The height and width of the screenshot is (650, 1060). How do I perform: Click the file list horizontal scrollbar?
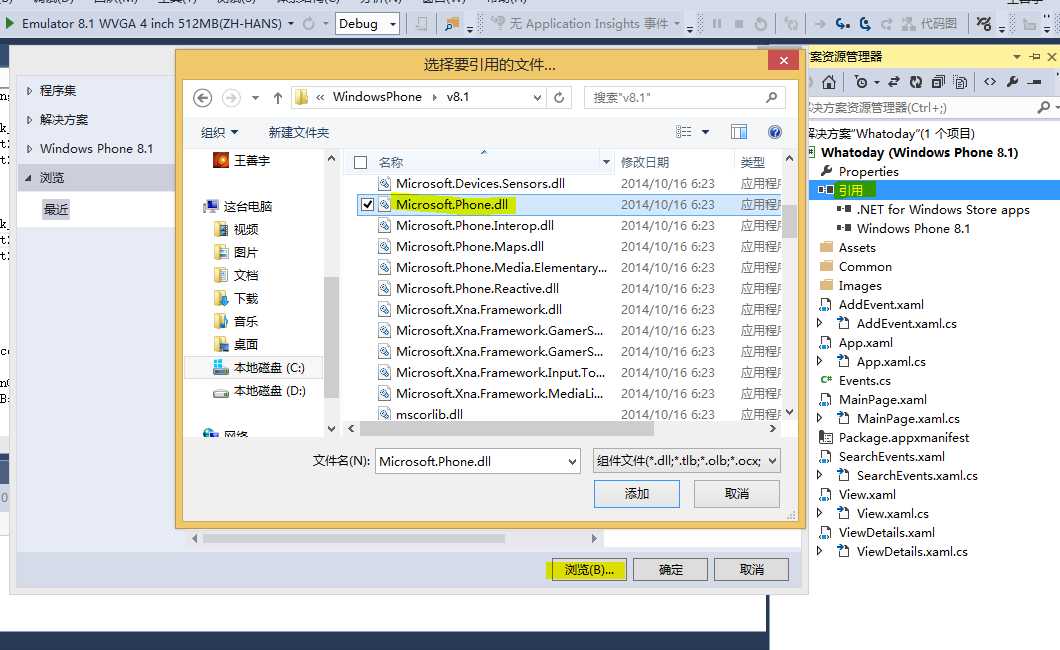(x=508, y=428)
